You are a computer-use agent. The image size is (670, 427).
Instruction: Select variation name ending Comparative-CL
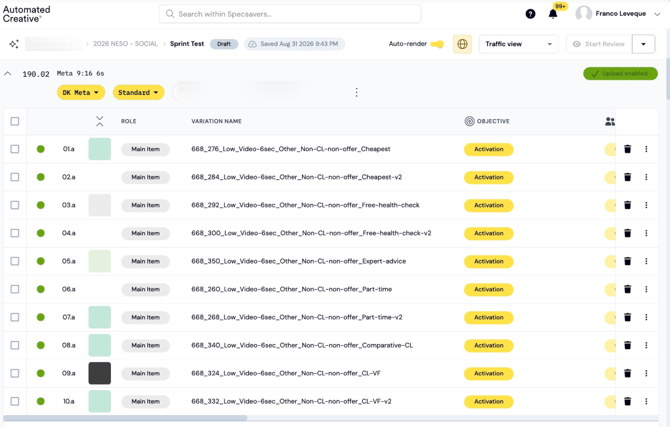point(302,345)
